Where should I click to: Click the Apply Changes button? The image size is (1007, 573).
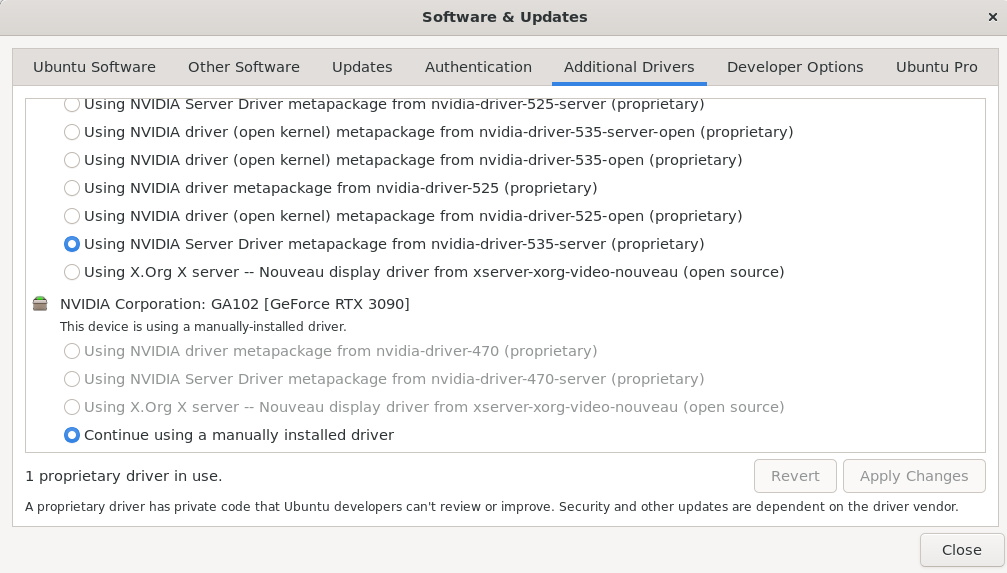click(x=914, y=476)
